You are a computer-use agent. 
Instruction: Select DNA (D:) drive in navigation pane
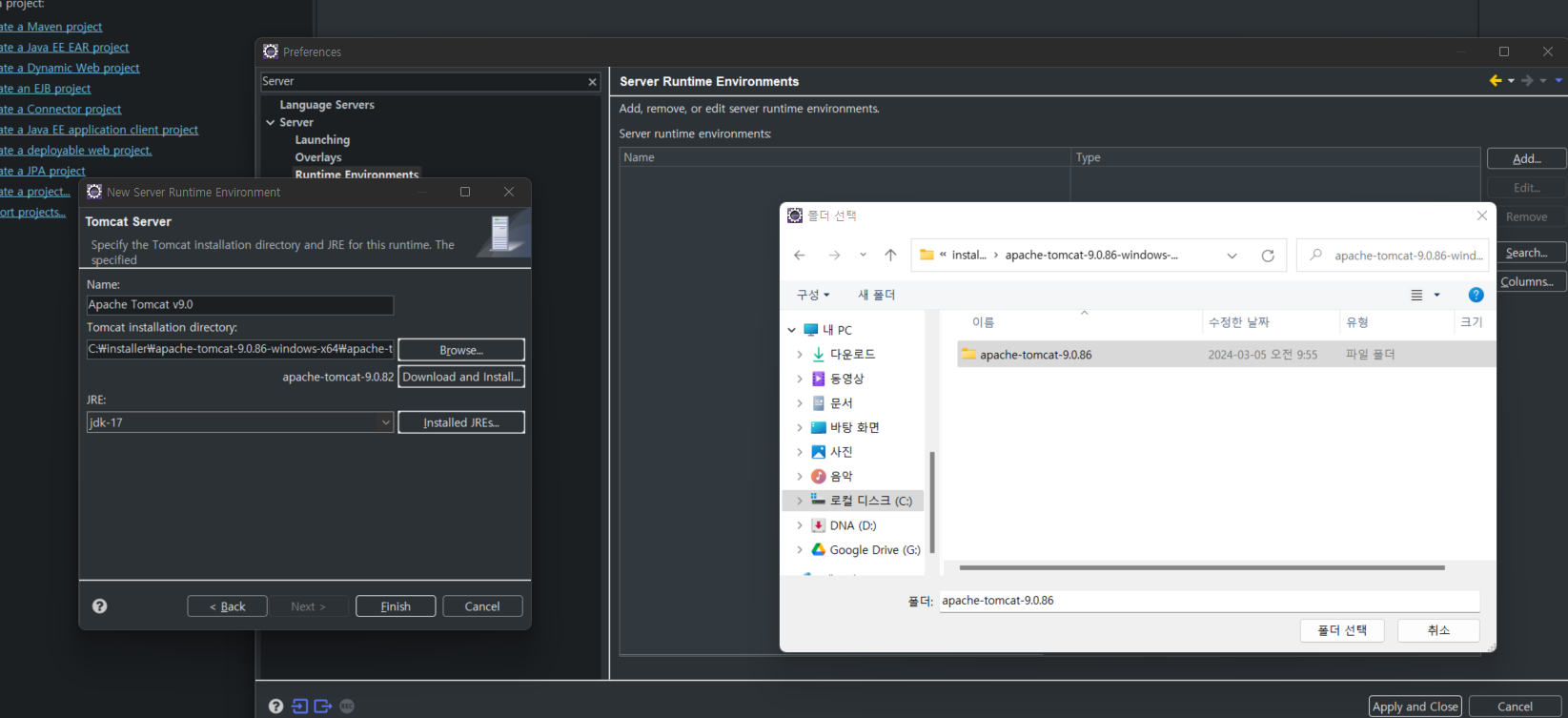(844, 525)
